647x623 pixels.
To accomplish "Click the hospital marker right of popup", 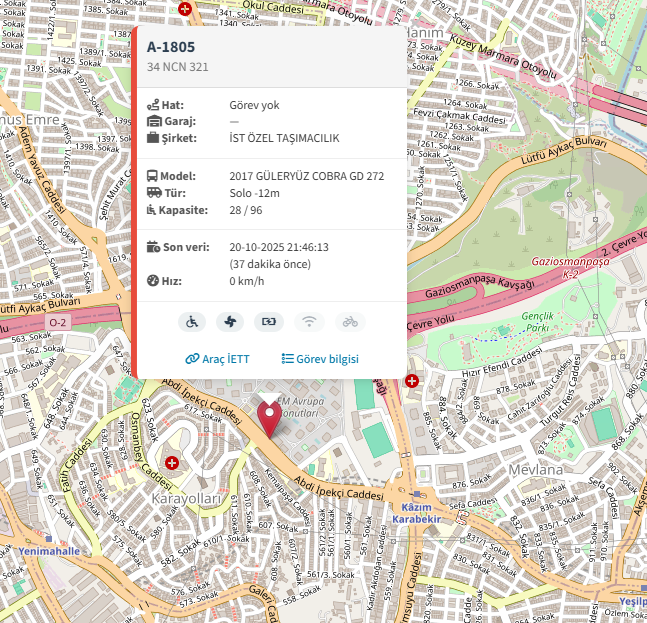I will [412, 380].
